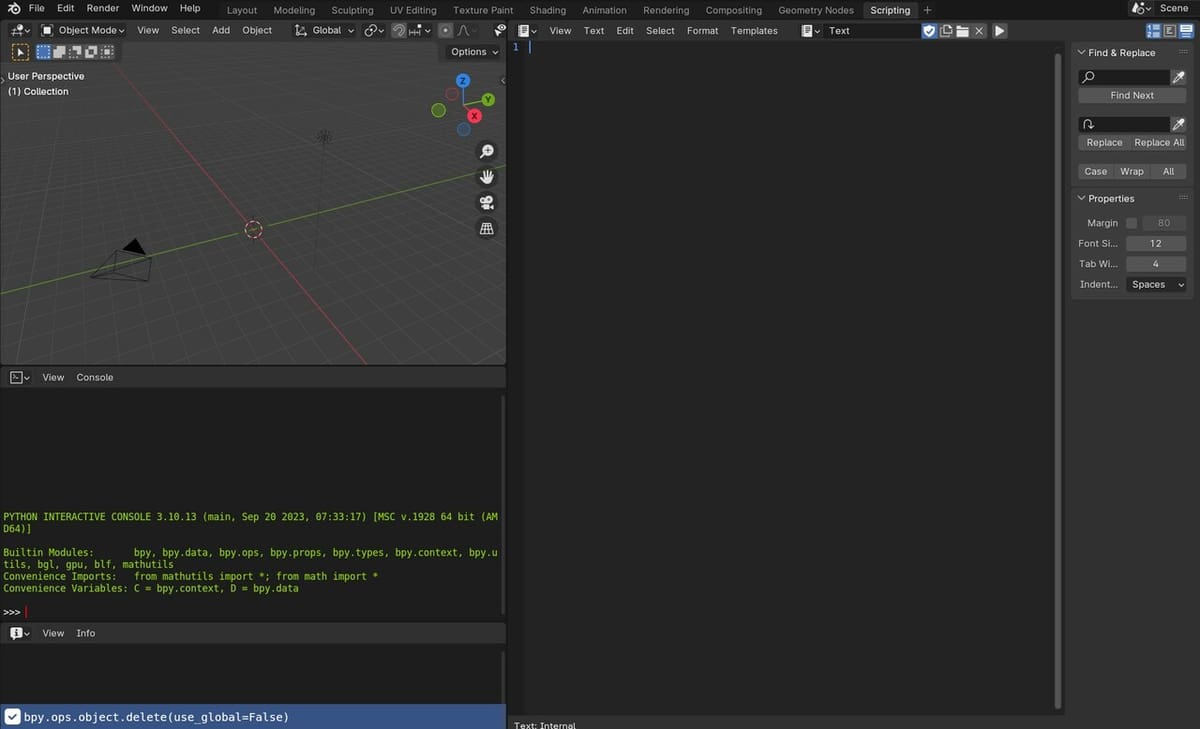This screenshot has height=729, width=1200.
Task: Switch perspective/orthographic with the grid icon
Action: 487,229
